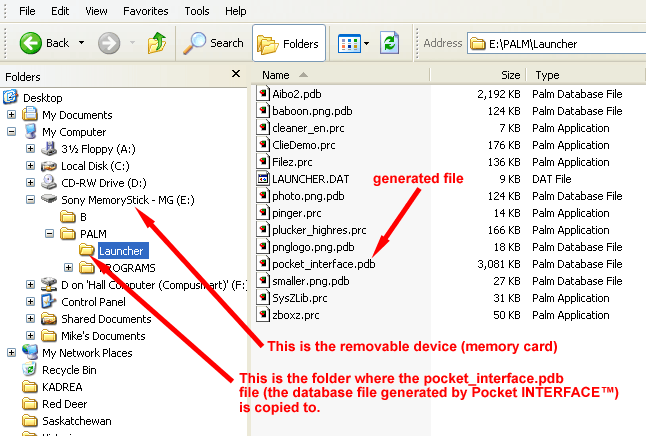Click the plucker_highres.prc file icon

click(x=262, y=229)
